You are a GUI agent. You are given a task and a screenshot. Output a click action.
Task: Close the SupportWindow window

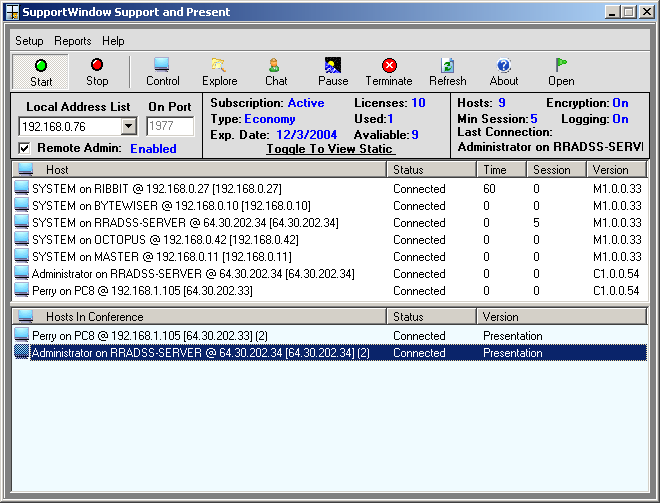coord(647,12)
